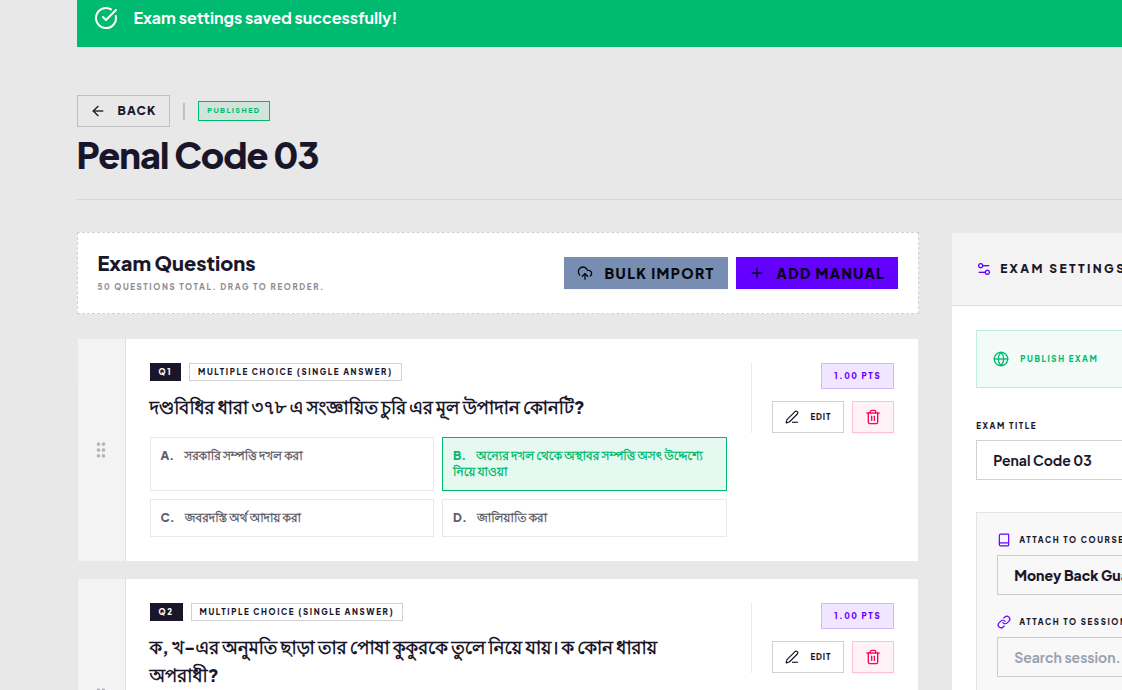Click the pencil icon on Q1 Edit

pos(792,417)
